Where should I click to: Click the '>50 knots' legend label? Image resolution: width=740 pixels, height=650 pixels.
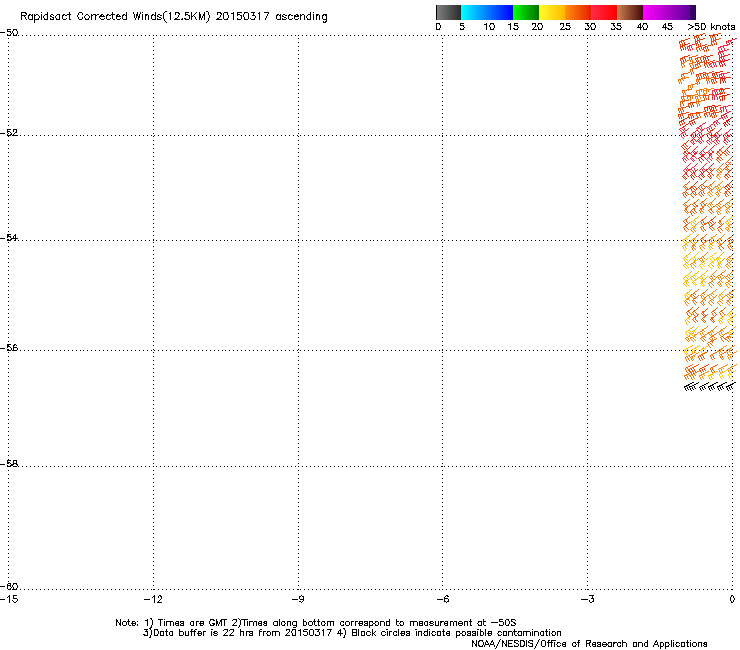click(711, 27)
